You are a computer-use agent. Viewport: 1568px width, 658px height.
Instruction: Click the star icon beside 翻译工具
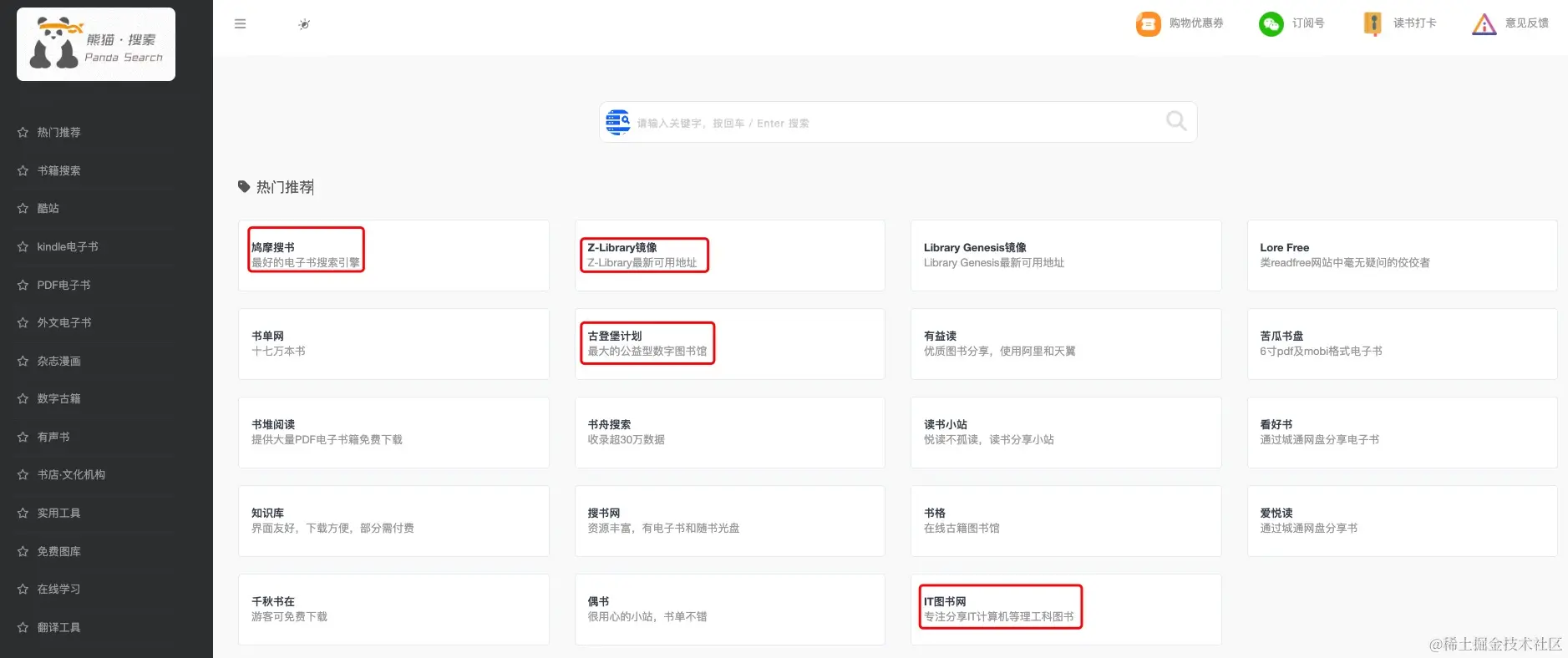pyautogui.click(x=23, y=627)
